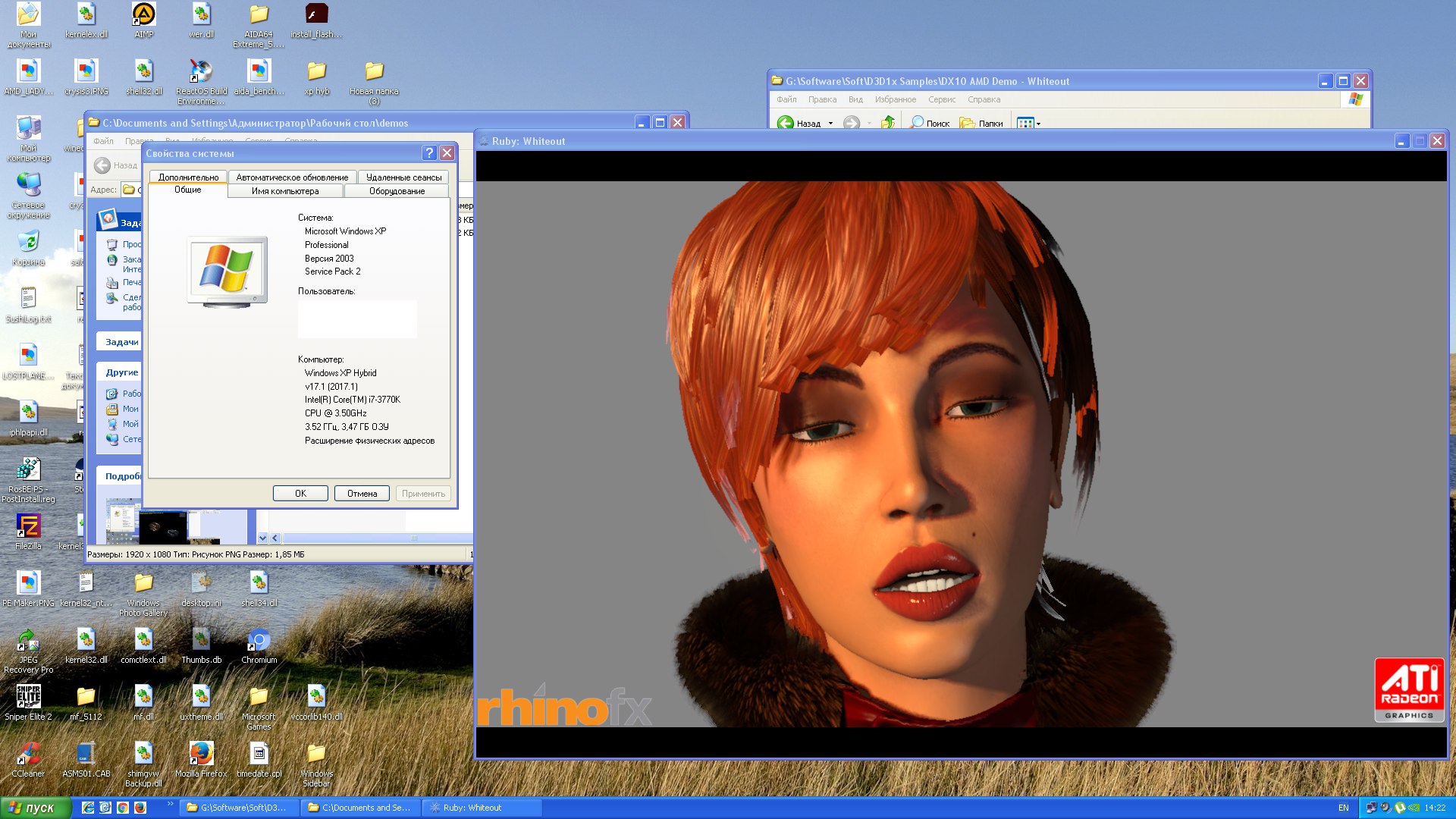1456x819 pixels.
Task: Click Отмена in System Properties dialog
Action: (x=362, y=494)
